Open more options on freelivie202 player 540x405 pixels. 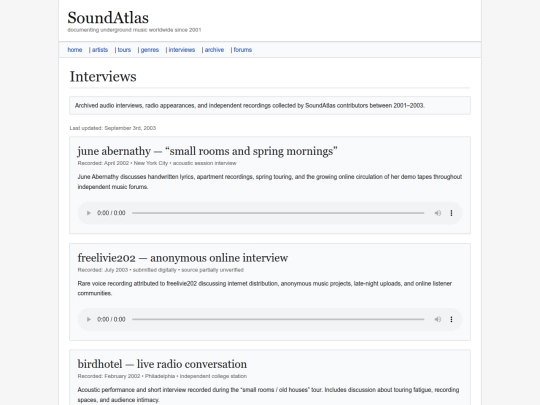[x=451, y=319]
